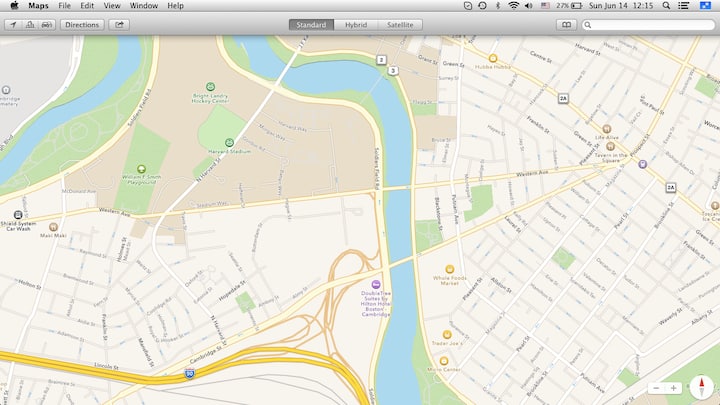Click the Hubba Hubba map pin
The width and height of the screenshot is (720, 405).
pyautogui.click(x=493, y=58)
